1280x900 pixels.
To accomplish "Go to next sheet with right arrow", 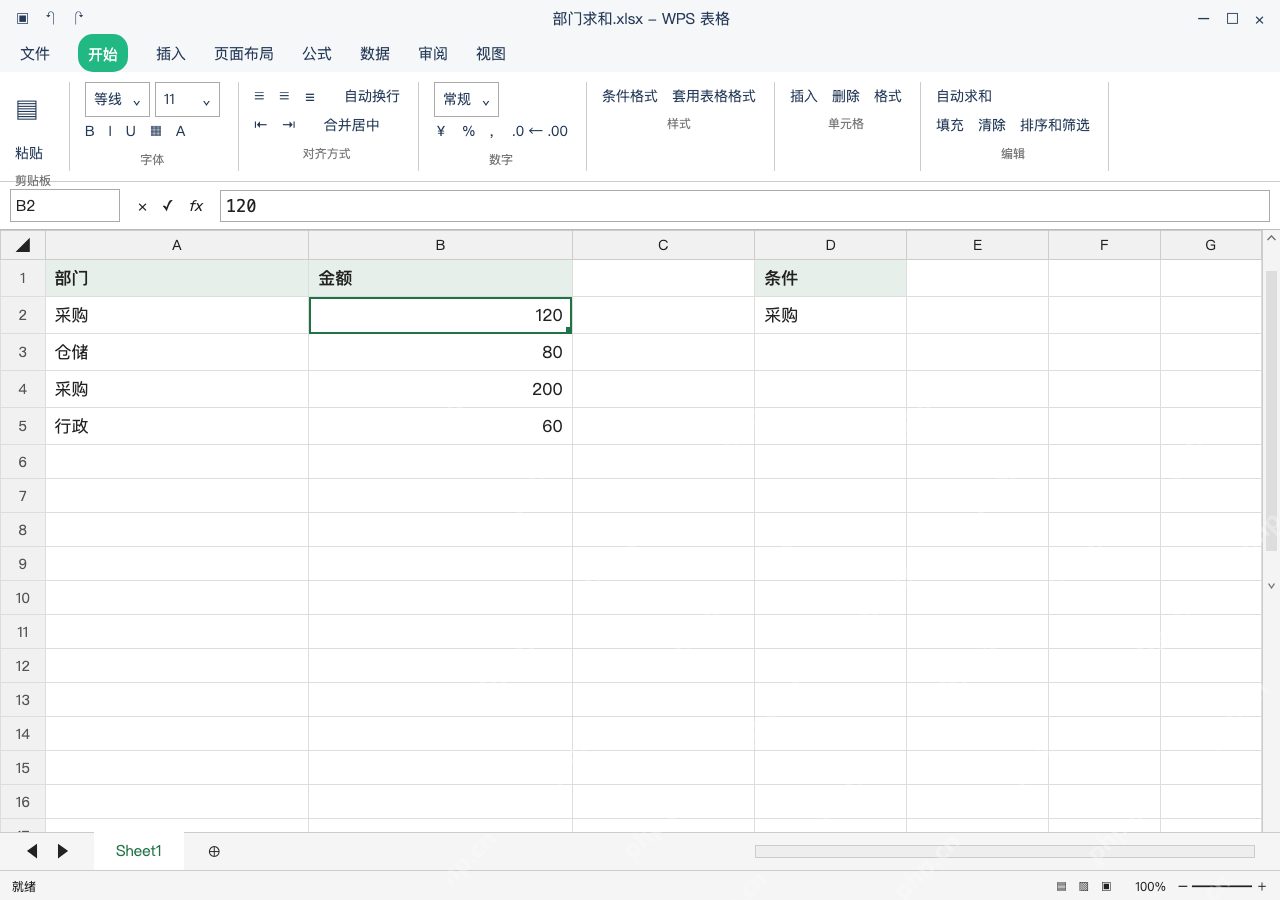I will pyautogui.click(x=62, y=851).
